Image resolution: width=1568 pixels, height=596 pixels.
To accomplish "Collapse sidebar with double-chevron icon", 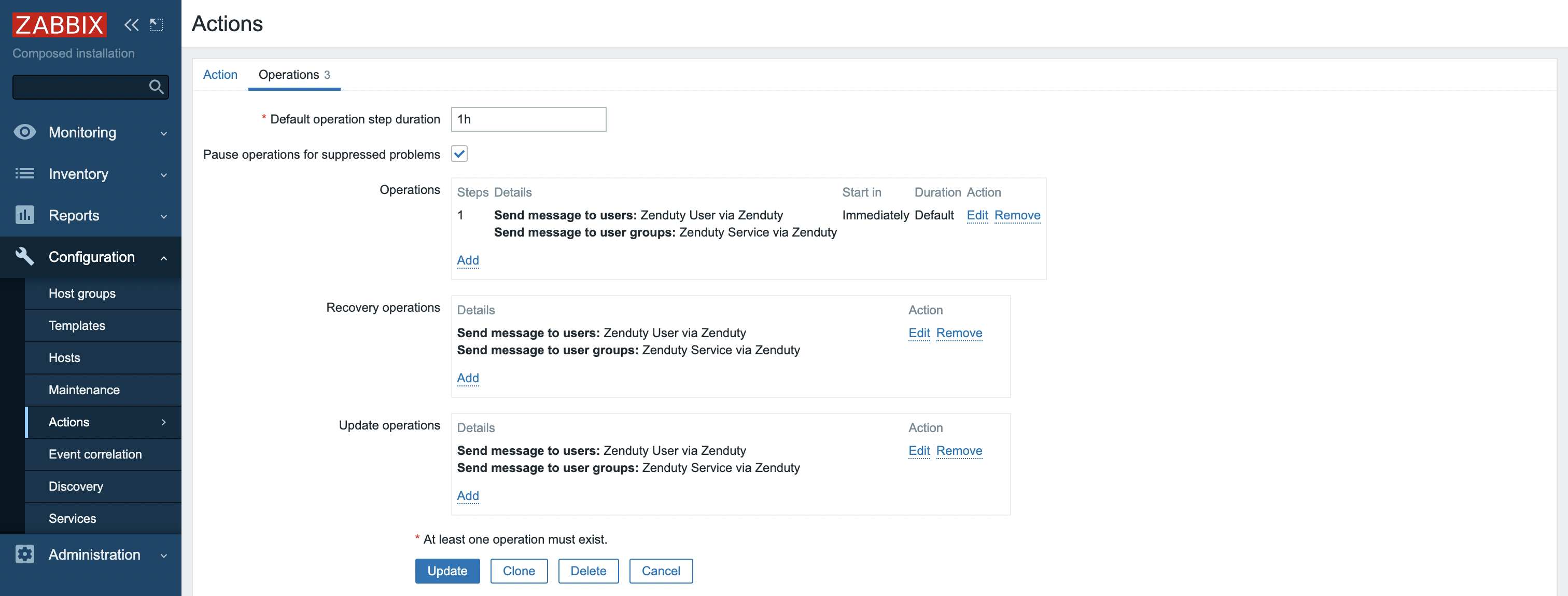I will coord(132,25).
